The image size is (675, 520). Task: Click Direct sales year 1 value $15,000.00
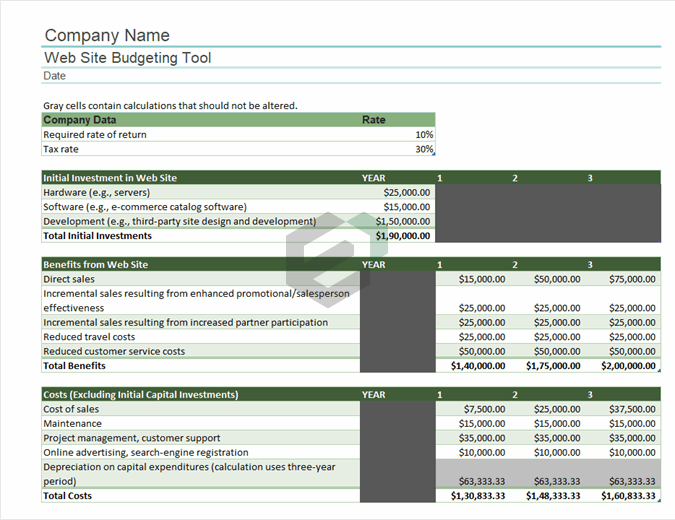point(481,280)
